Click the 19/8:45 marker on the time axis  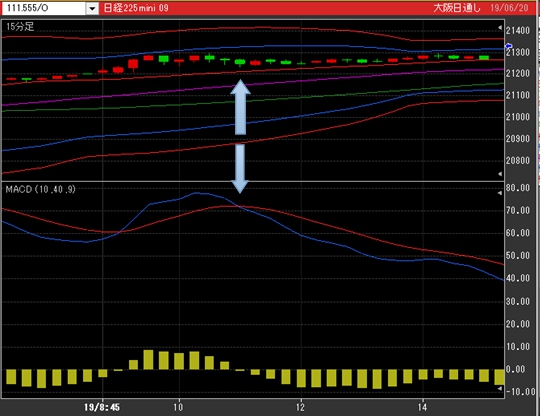(102, 407)
